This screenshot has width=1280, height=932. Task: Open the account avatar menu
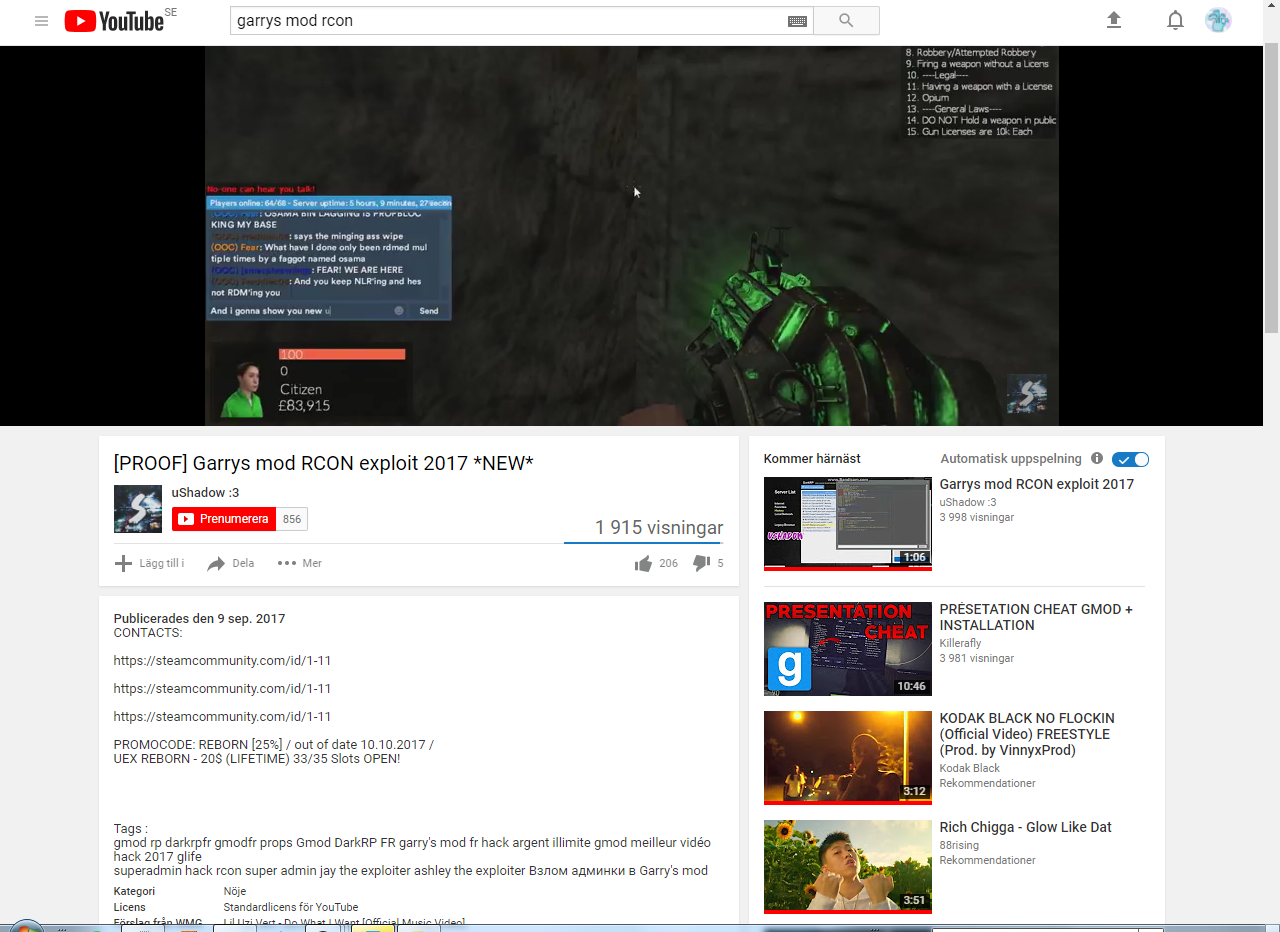[1218, 20]
